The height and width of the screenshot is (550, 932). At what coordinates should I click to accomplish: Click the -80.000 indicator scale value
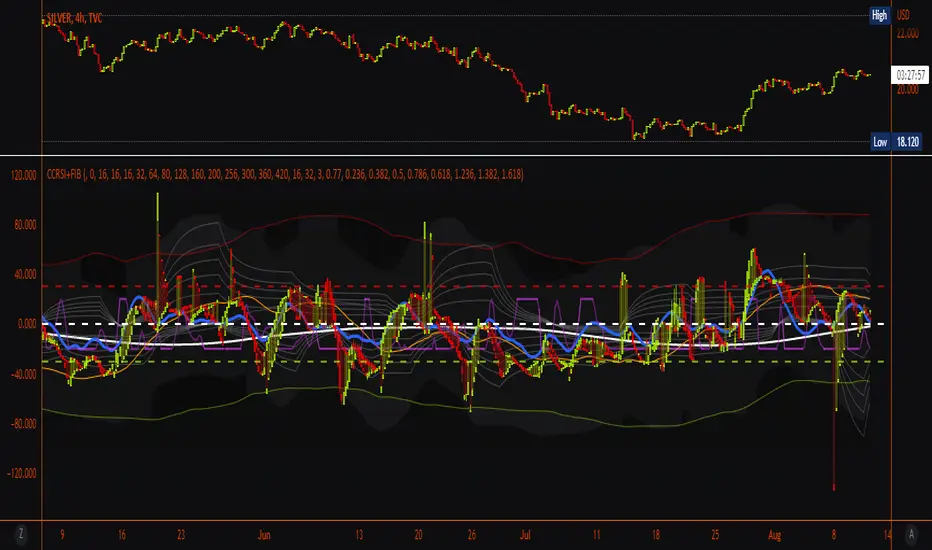tap(23, 424)
